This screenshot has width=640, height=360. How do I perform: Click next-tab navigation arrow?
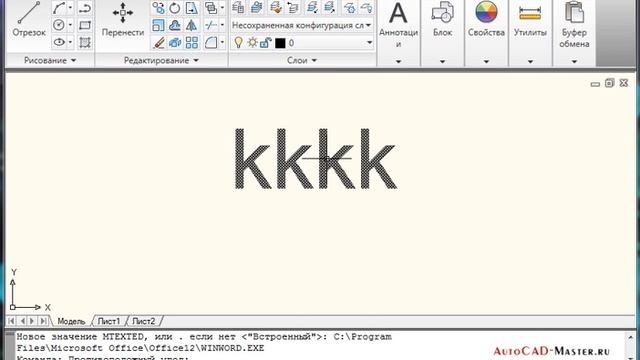click(x=32, y=321)
